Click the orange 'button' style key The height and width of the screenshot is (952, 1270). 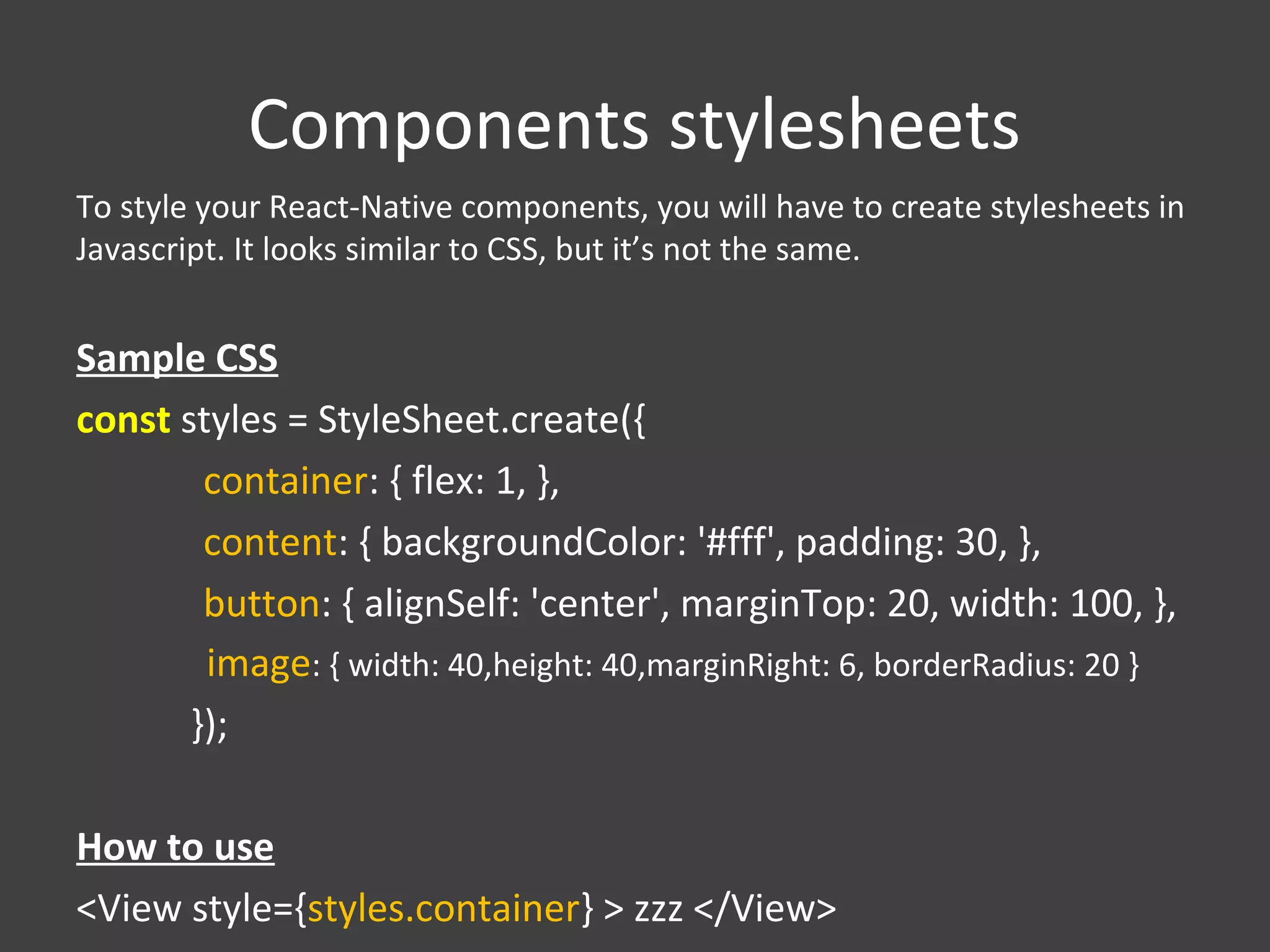pos(262,603)
